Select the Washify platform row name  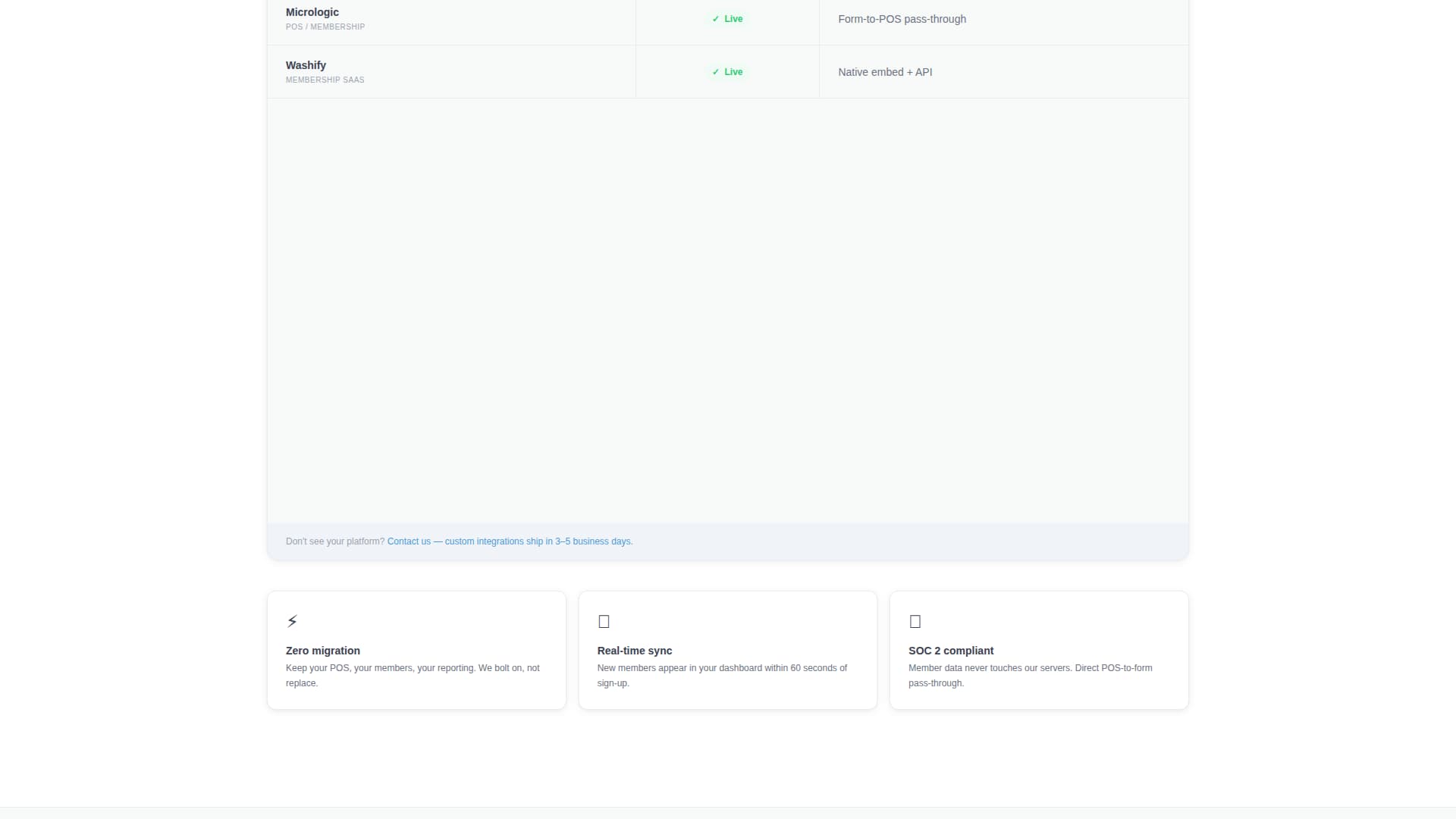[306, 65]
